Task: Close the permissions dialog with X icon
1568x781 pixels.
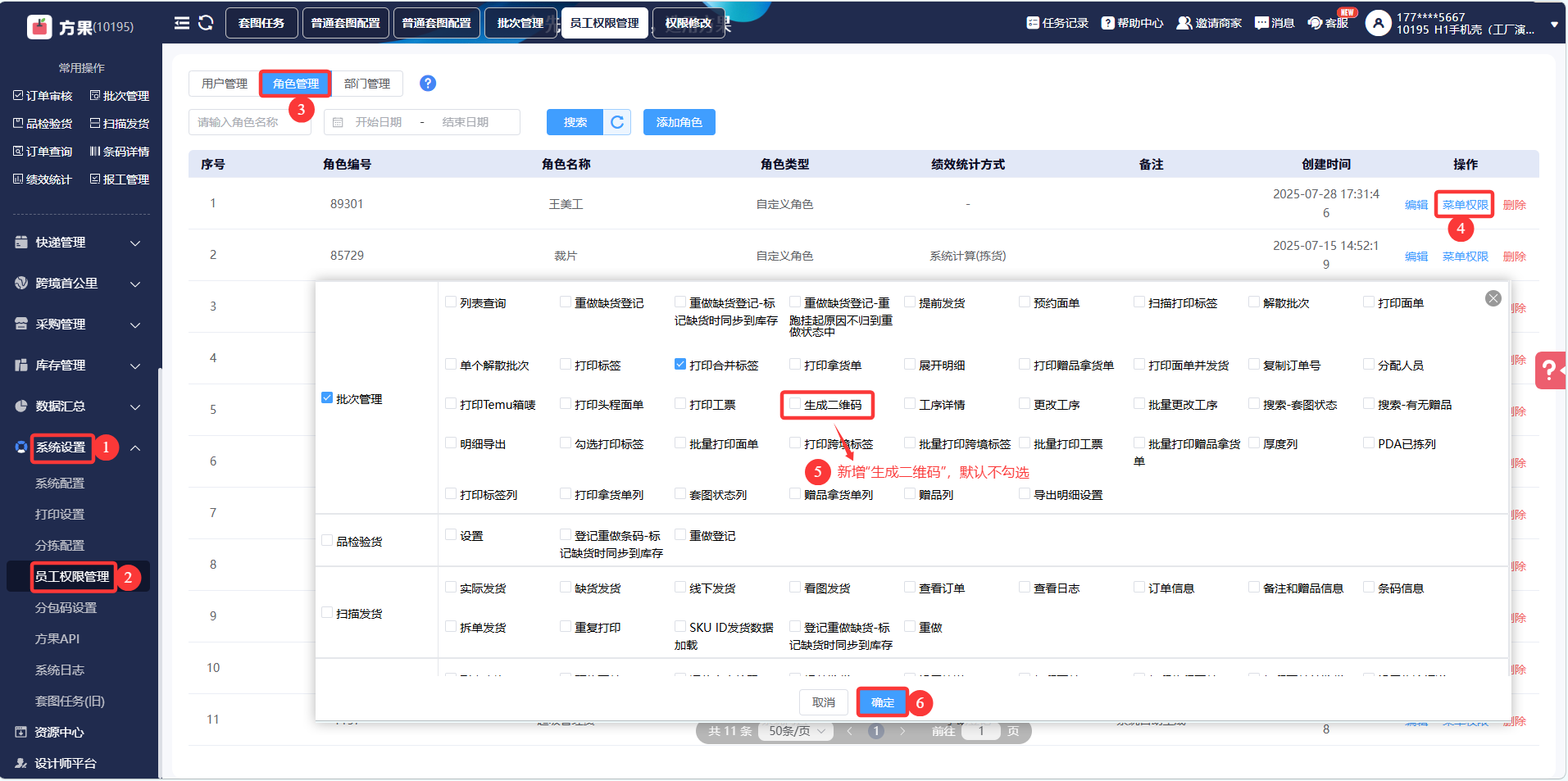Action: pos(1493,298)
